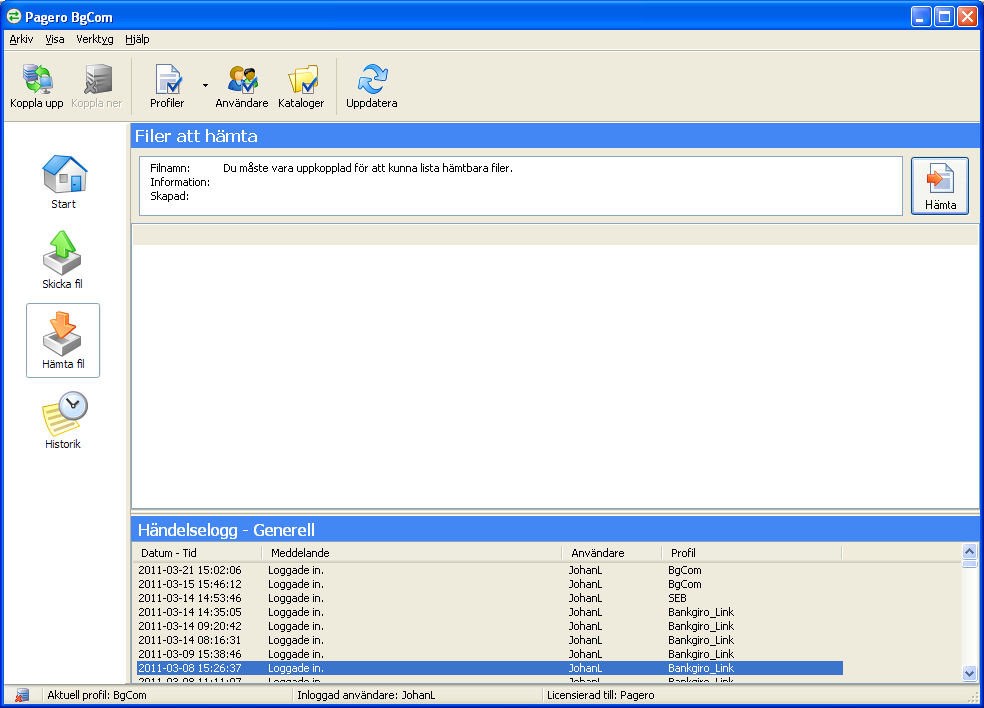Click the Pagero BgCom title bar logo

13,16
